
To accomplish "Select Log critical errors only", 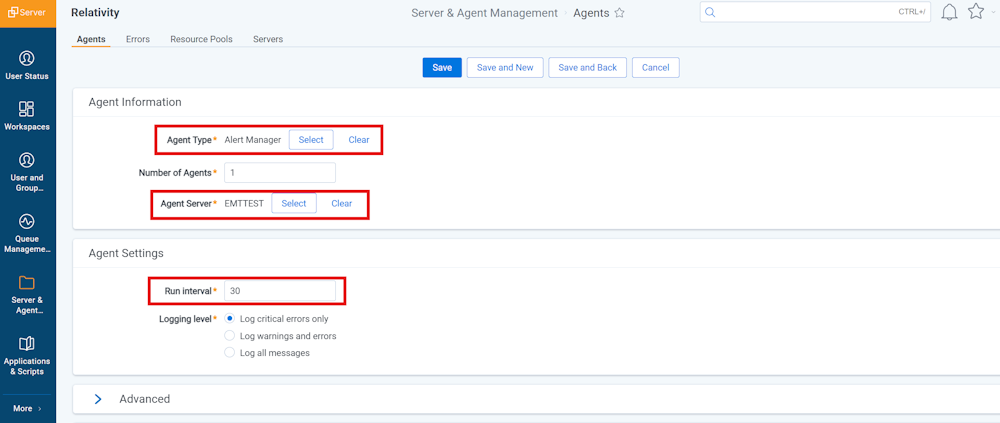I will pyautogui.click(x=230, y=319).
